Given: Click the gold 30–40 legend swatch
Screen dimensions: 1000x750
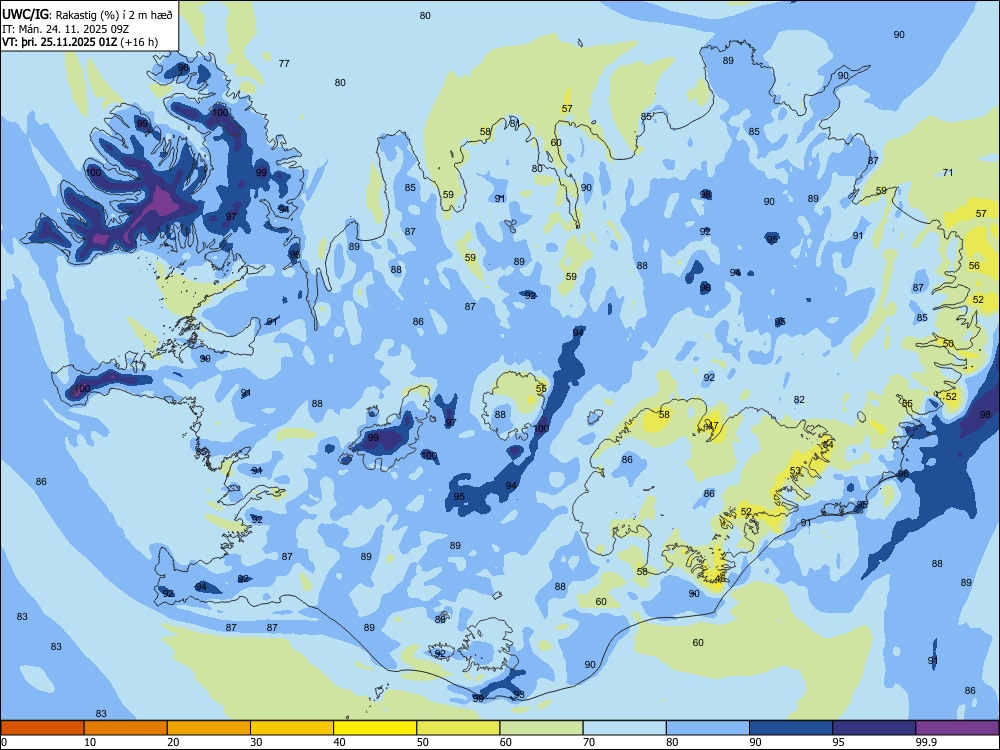Looking at the screenshot, I should point(292,728).
